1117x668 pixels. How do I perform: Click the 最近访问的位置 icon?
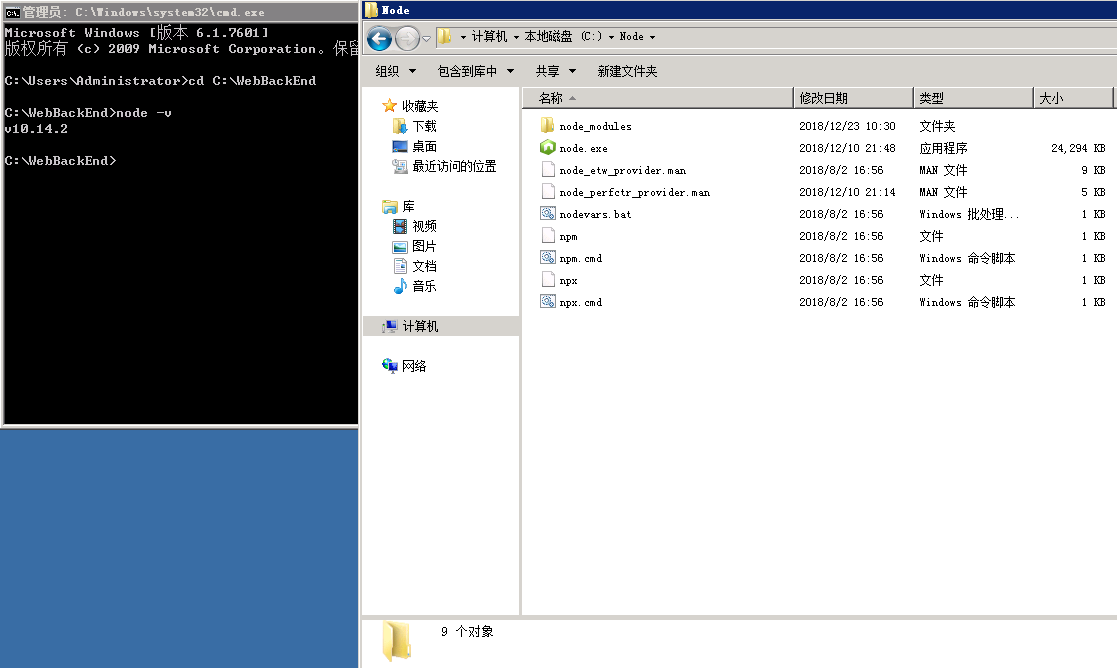pos(400,166)
